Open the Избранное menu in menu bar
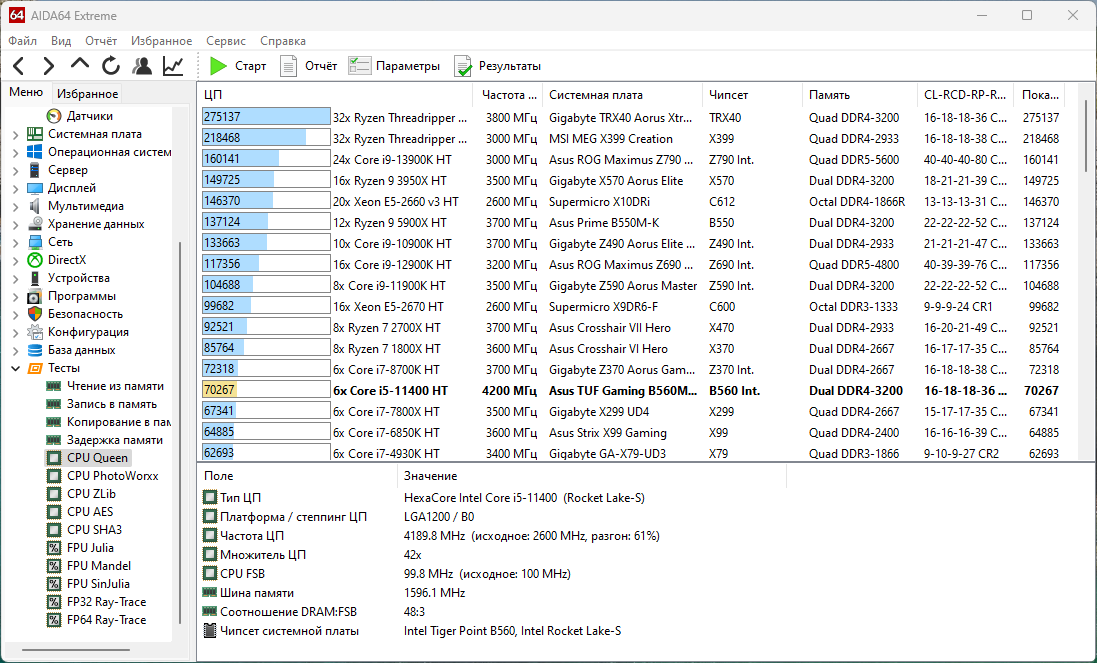The height and width of the screenshot is (663, 1097). click(x=162, y=41)
